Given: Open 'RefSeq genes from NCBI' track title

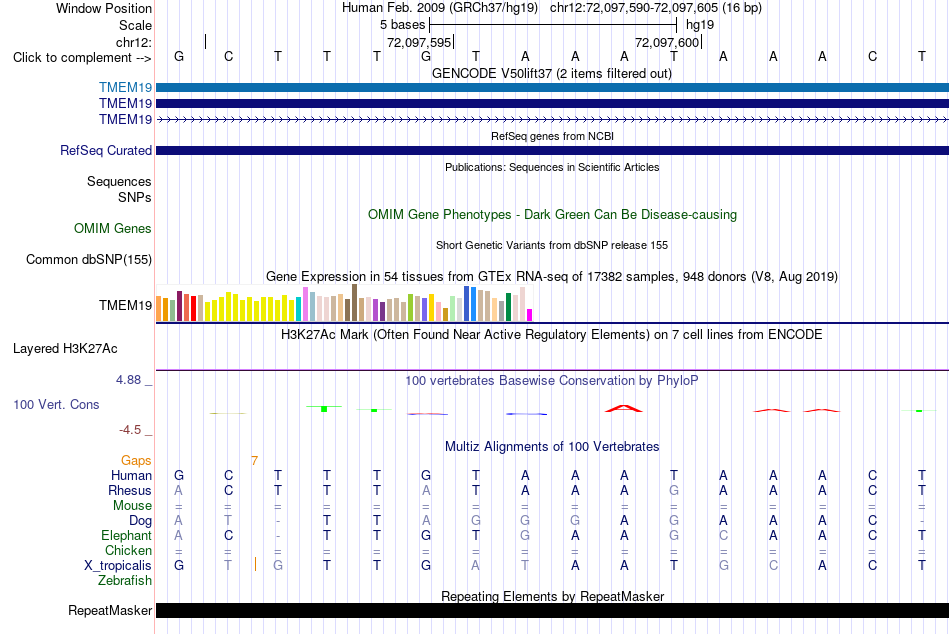Looking at the screenshot, I should (x=552, y=136).
